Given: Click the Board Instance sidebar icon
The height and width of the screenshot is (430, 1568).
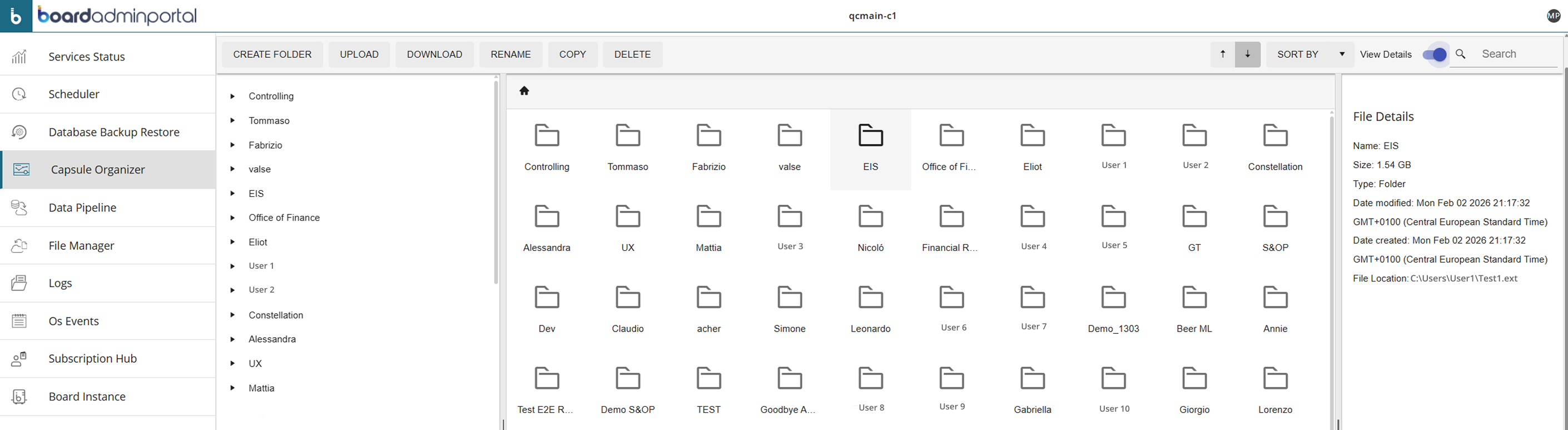Looking at the screenshot, I should (19, 397).
